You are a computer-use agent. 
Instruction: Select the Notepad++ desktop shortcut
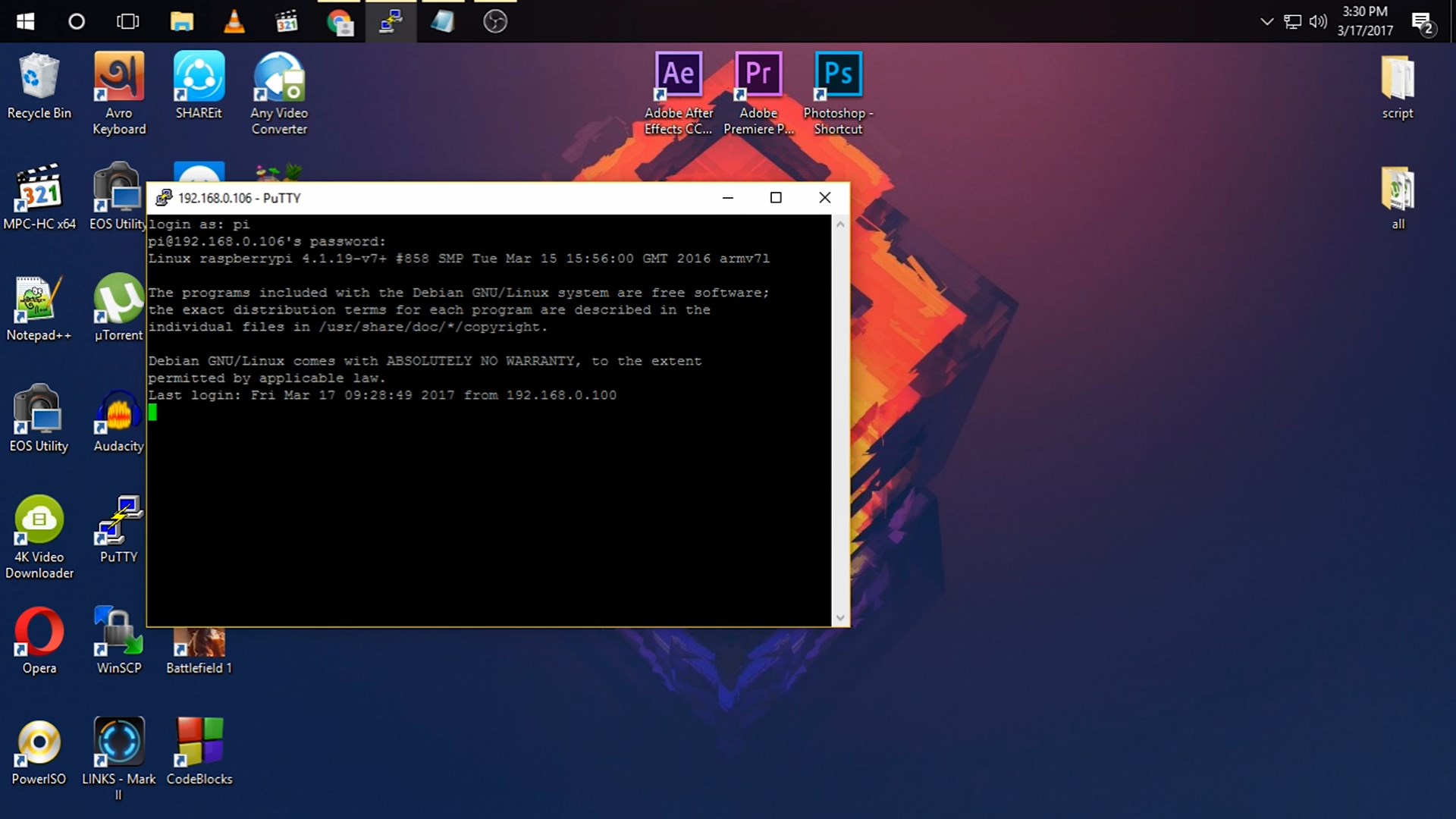click(x=39, y=308)
